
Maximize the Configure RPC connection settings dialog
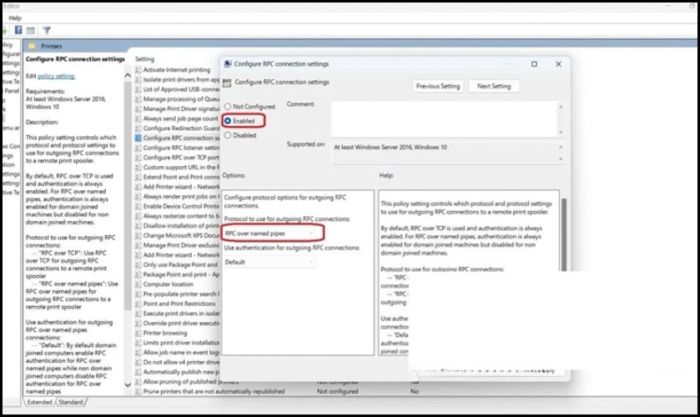pos(534,64)
